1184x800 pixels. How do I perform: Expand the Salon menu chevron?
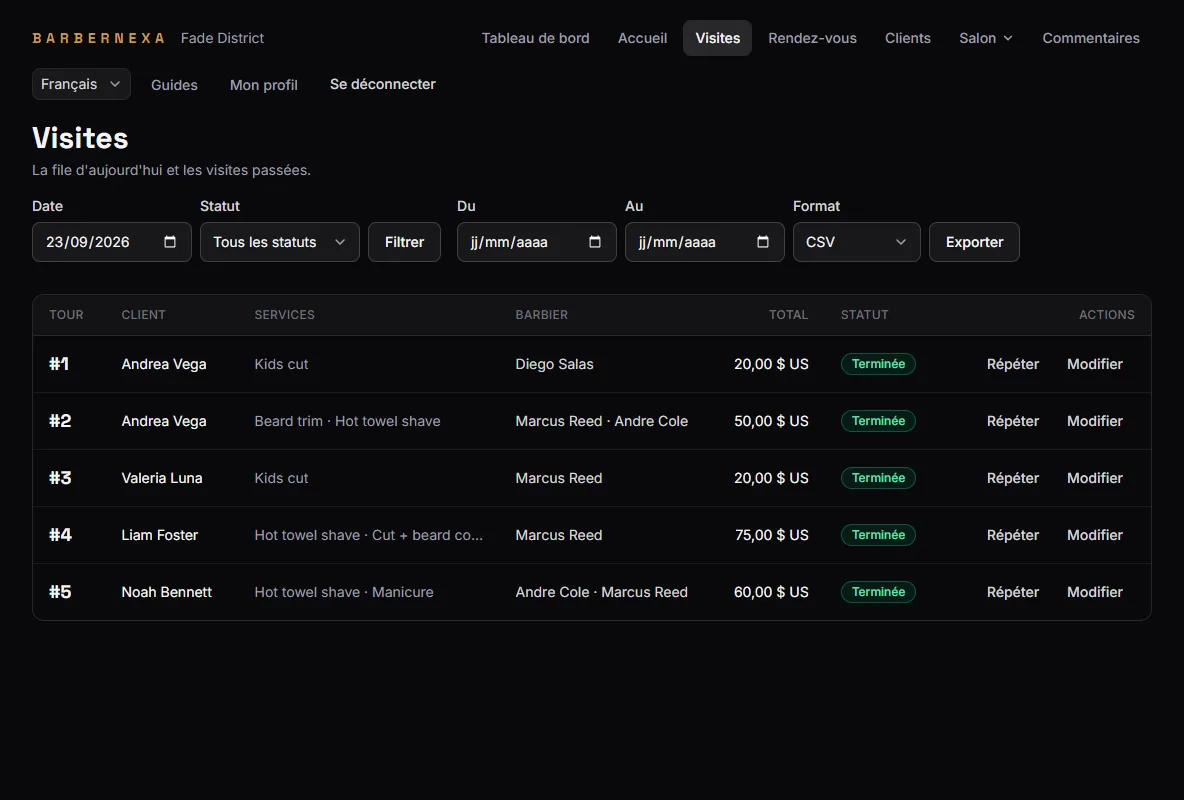(1008, 38)
